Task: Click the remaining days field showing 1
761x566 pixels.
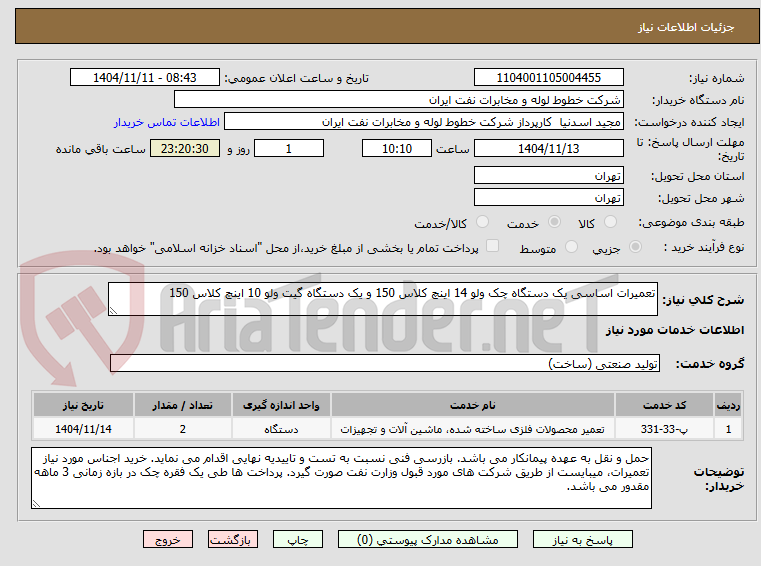Action: 289,149
